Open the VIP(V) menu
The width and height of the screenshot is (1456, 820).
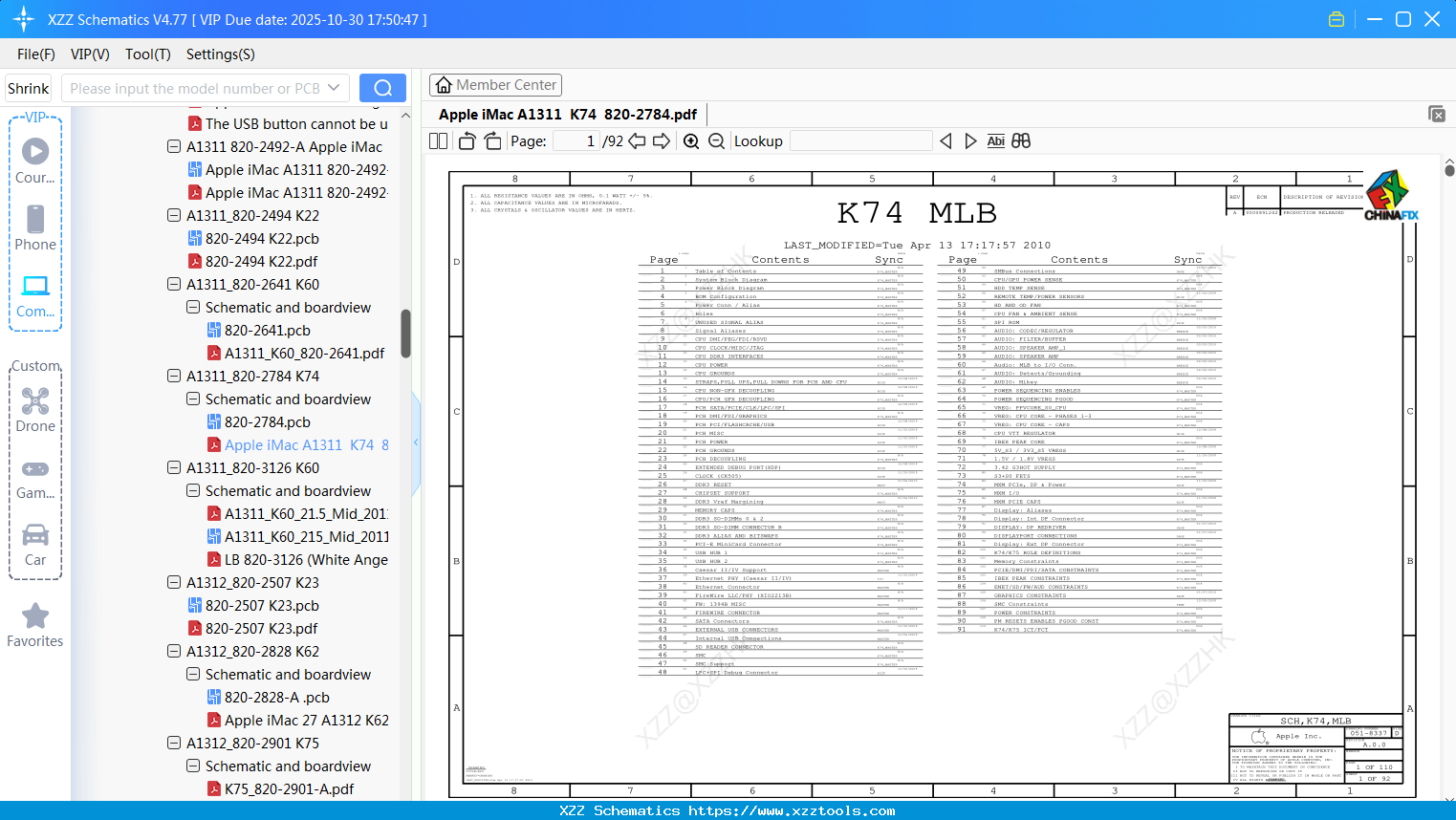coord(90,54)
